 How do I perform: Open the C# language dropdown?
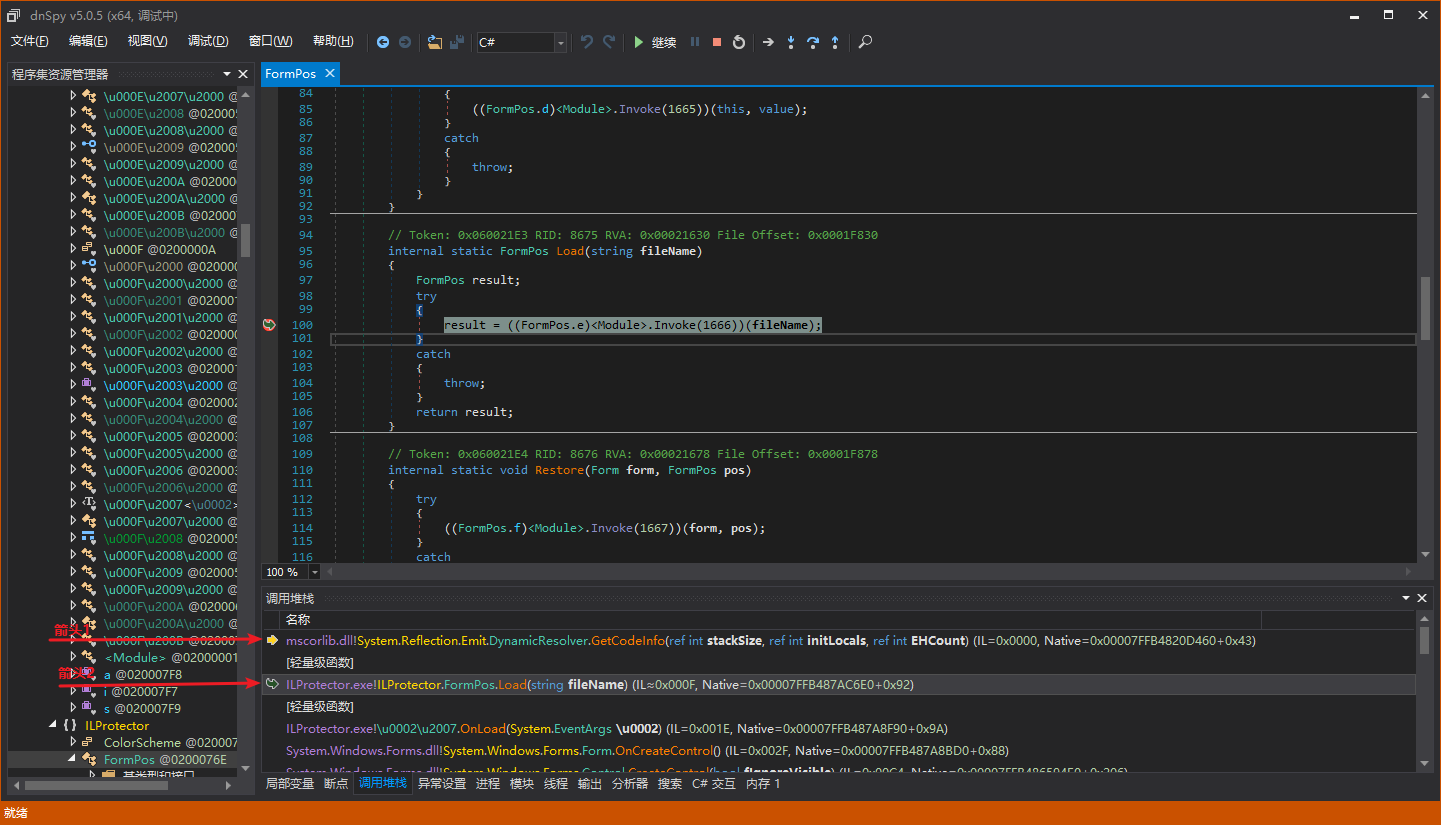(560, 42)
